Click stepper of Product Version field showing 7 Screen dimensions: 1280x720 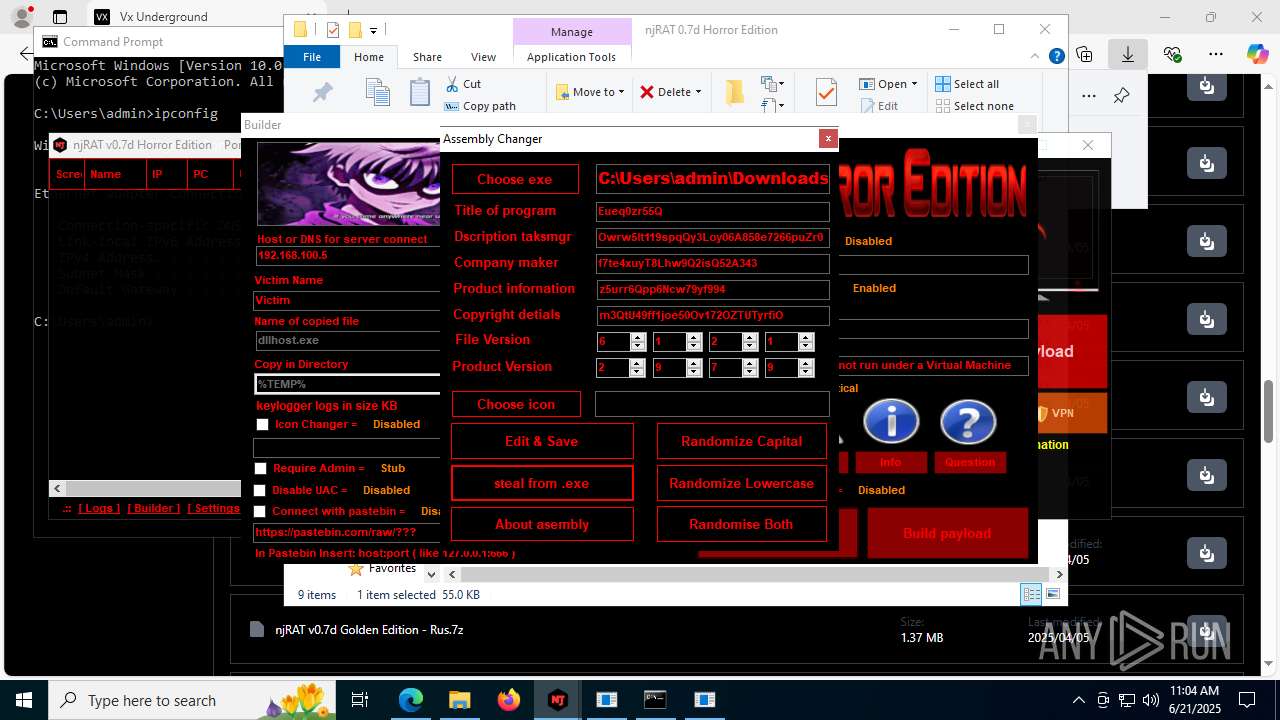coord(750,368)
